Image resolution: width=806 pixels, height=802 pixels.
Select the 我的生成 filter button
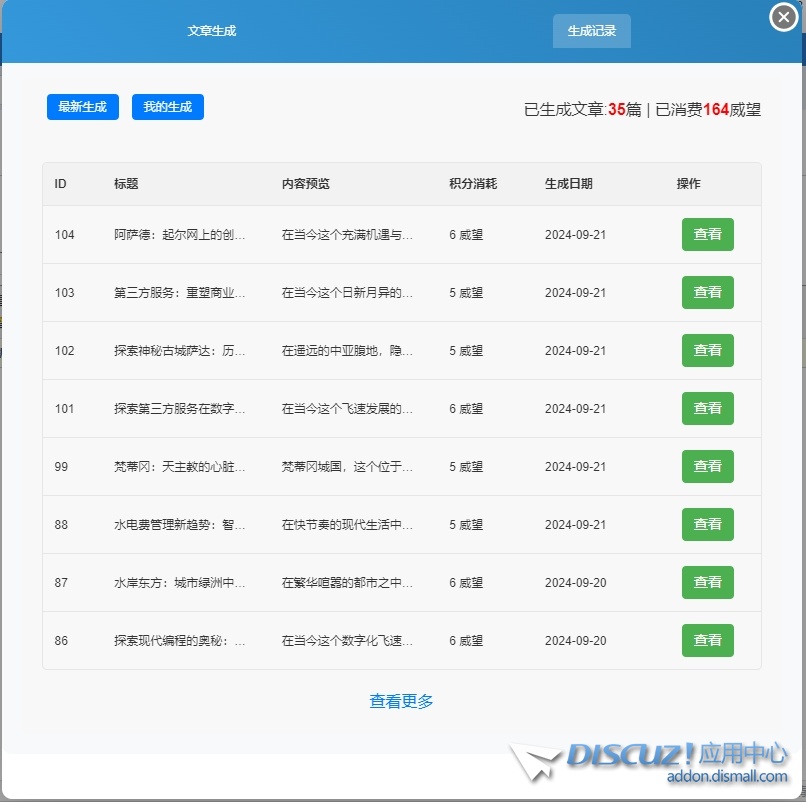point(167,107)
